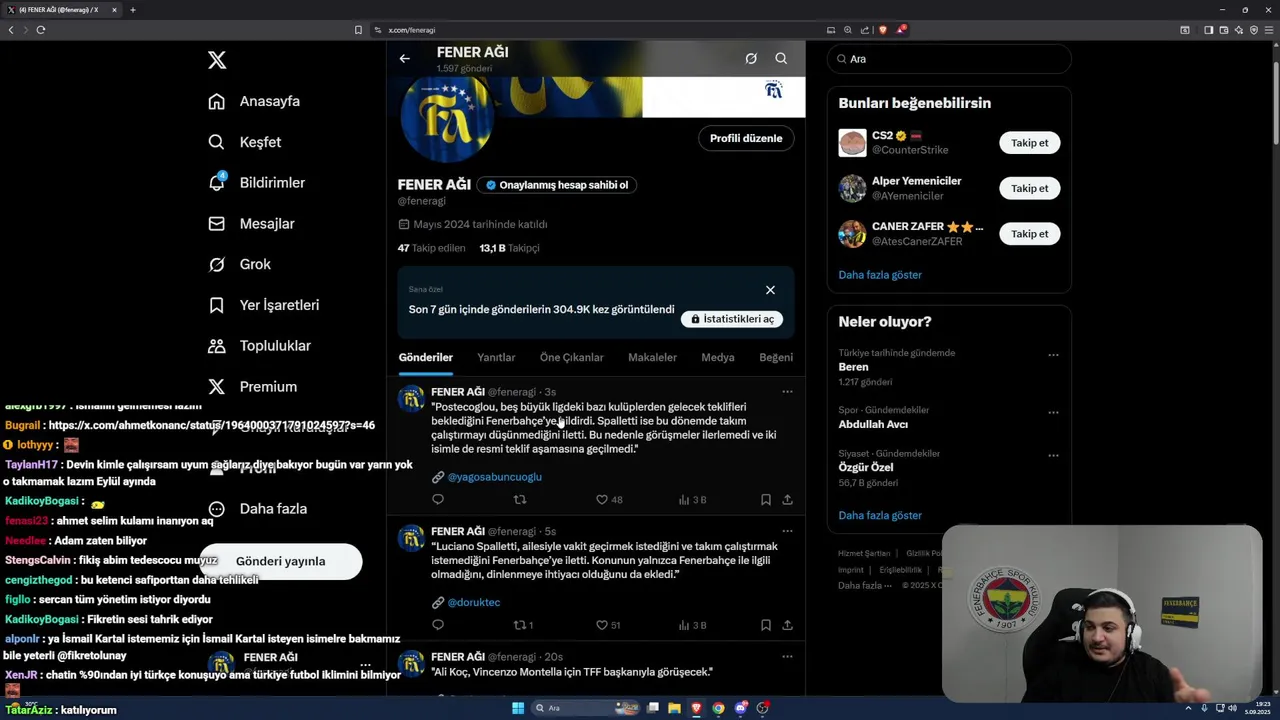Click the bookmark icon in address bar

[358, 30]
